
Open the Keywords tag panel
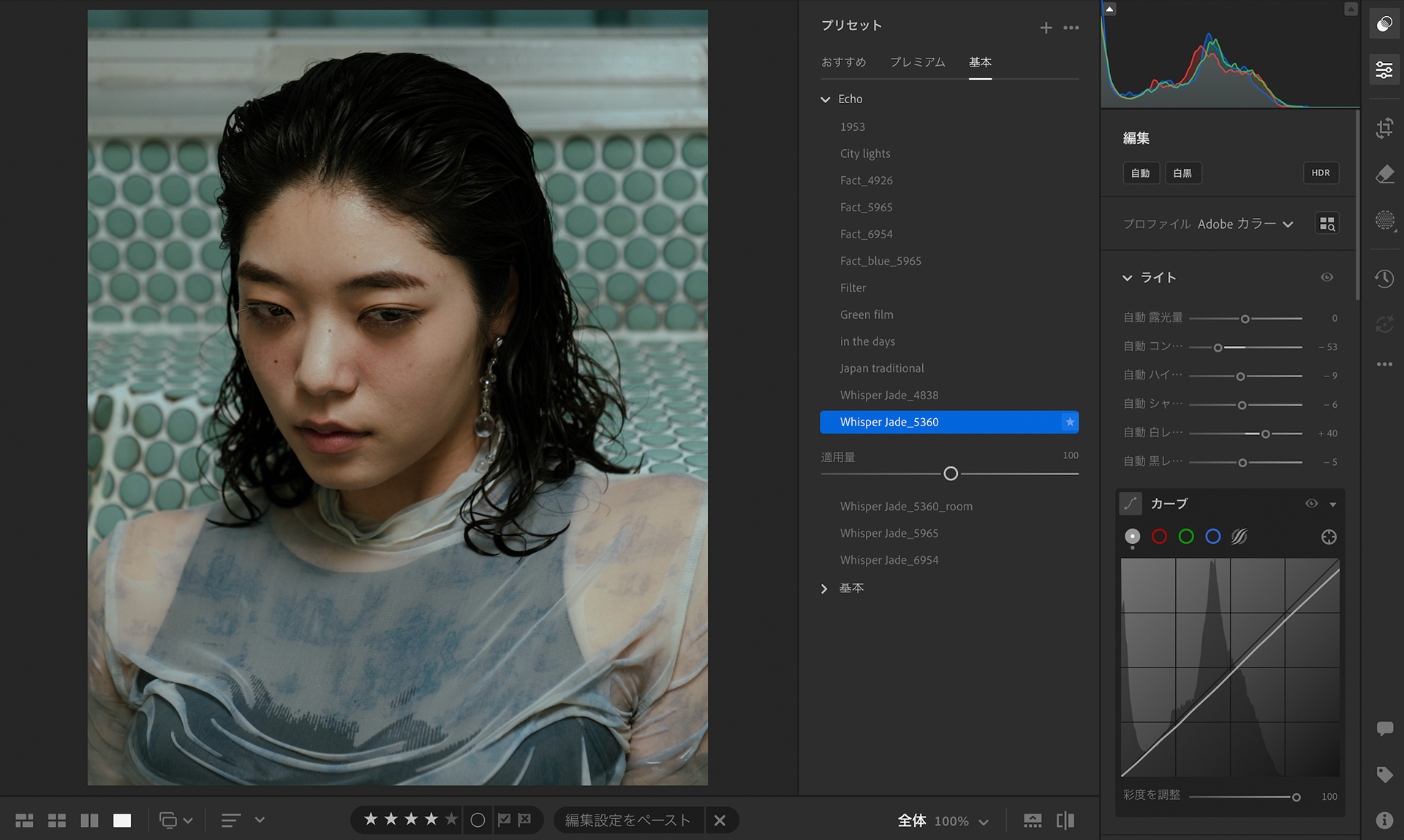click(x=1384, y=774)
